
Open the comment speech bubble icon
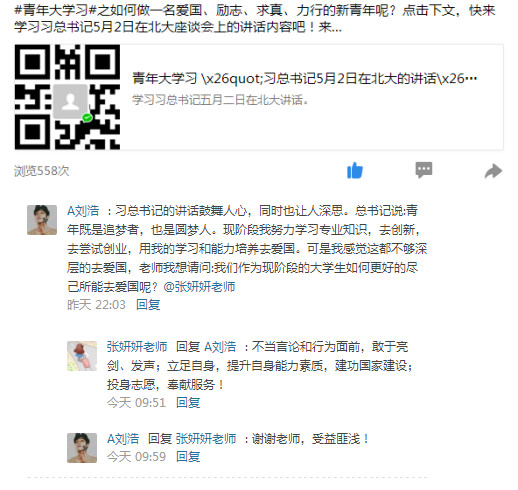(x=424, y=170)
